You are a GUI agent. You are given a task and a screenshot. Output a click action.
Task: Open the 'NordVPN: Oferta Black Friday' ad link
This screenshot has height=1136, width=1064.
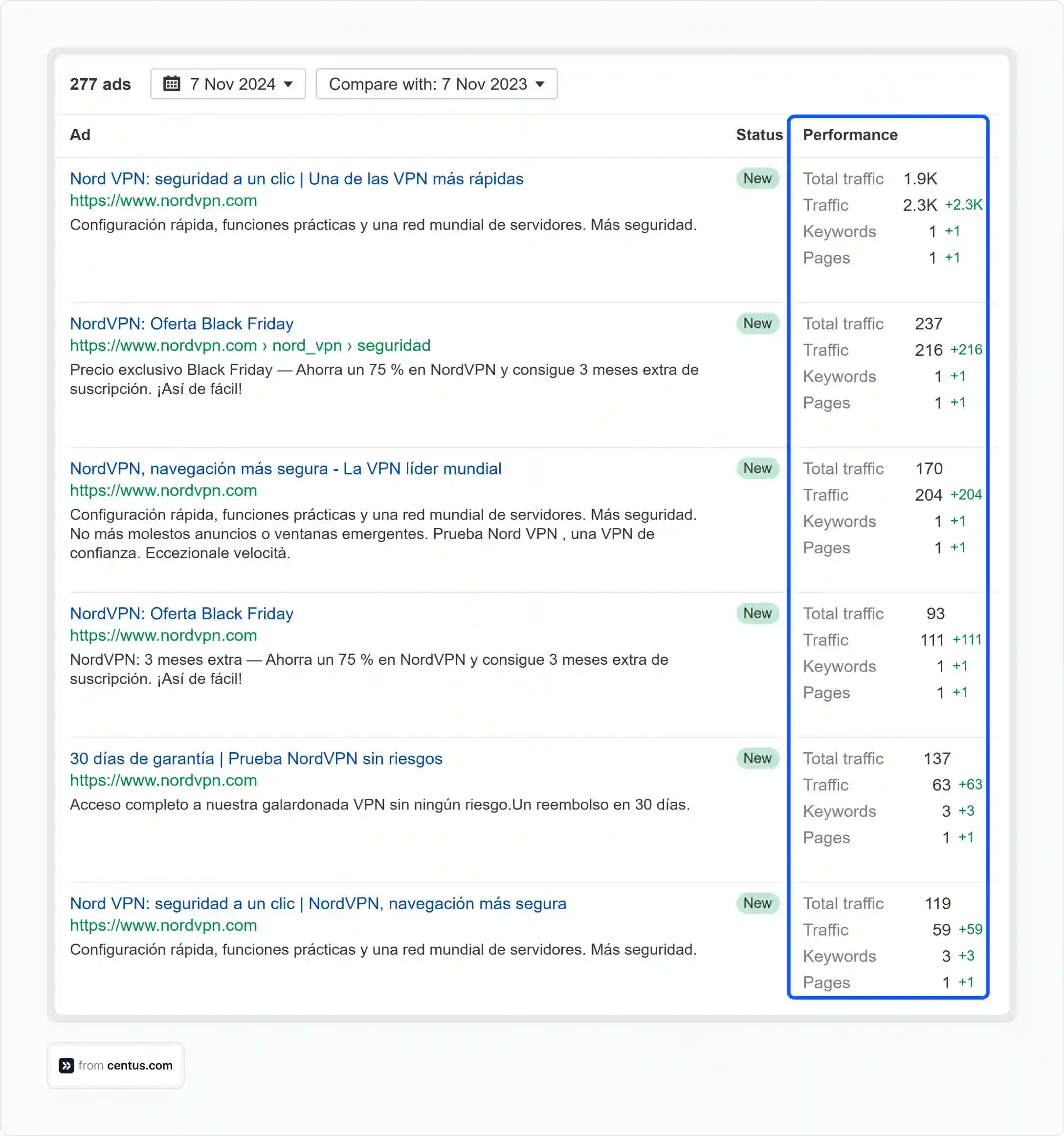tap(181, 324)
